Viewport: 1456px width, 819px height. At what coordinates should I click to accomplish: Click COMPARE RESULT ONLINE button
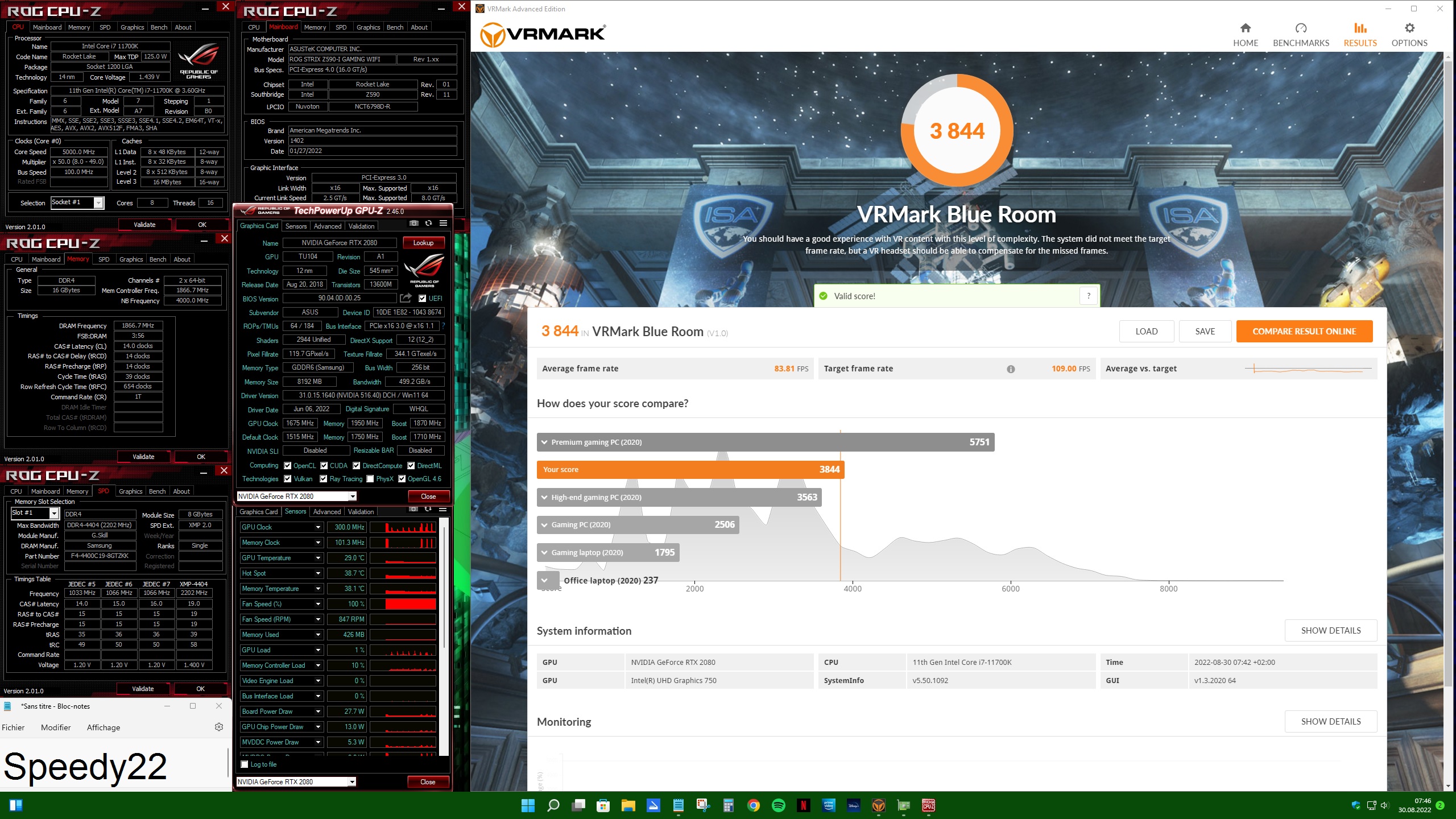(x=1304, y=332)
